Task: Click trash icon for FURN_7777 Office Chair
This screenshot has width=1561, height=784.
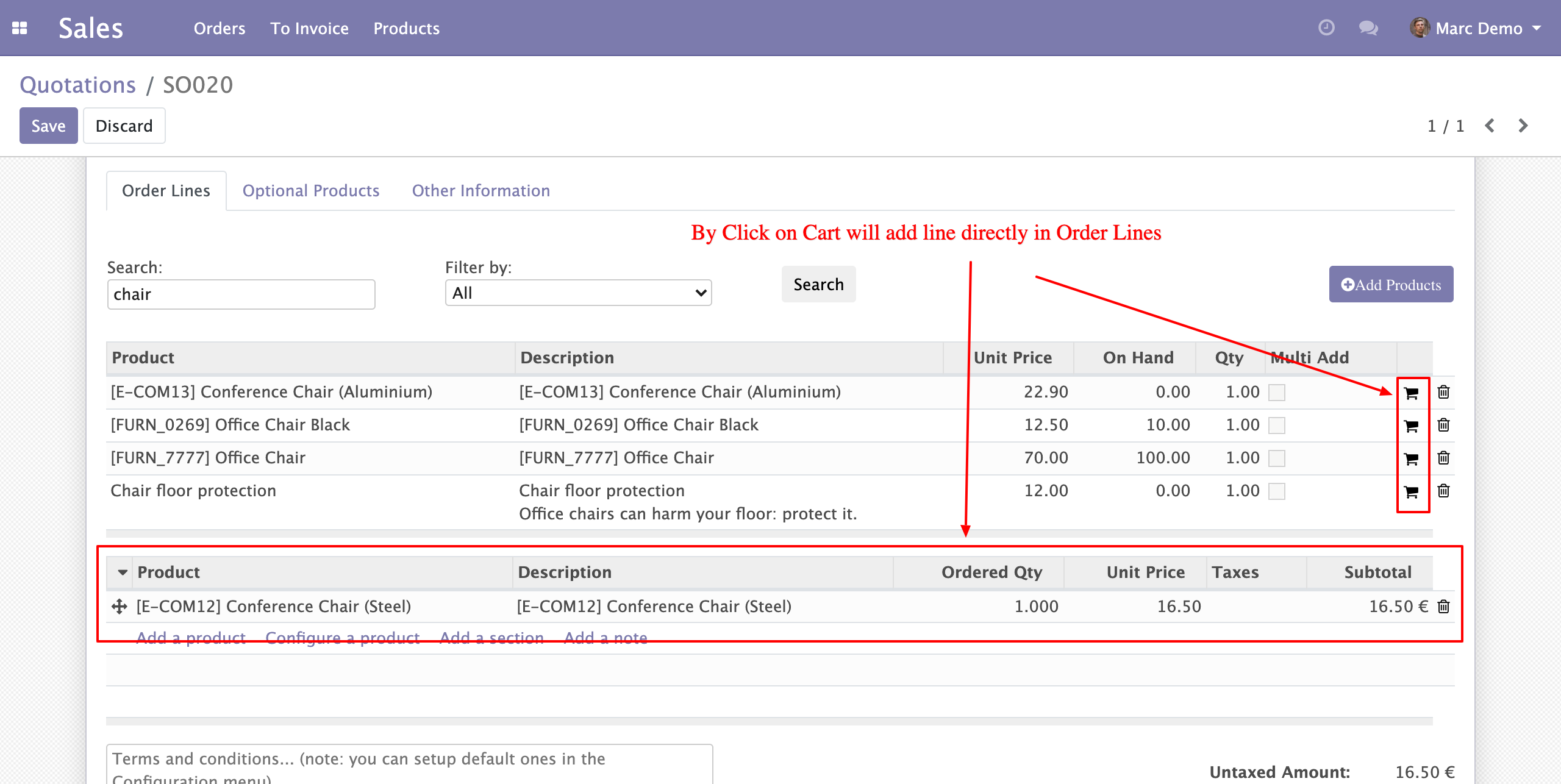Action: (x=1443, y=458)
